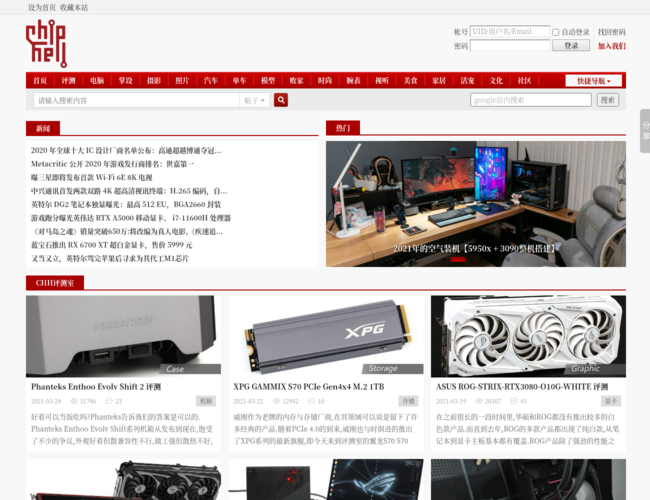Enable the 自动登录 auto-login checkbox
This screenshot has height=500, width=650.
[x=556, y=32]
